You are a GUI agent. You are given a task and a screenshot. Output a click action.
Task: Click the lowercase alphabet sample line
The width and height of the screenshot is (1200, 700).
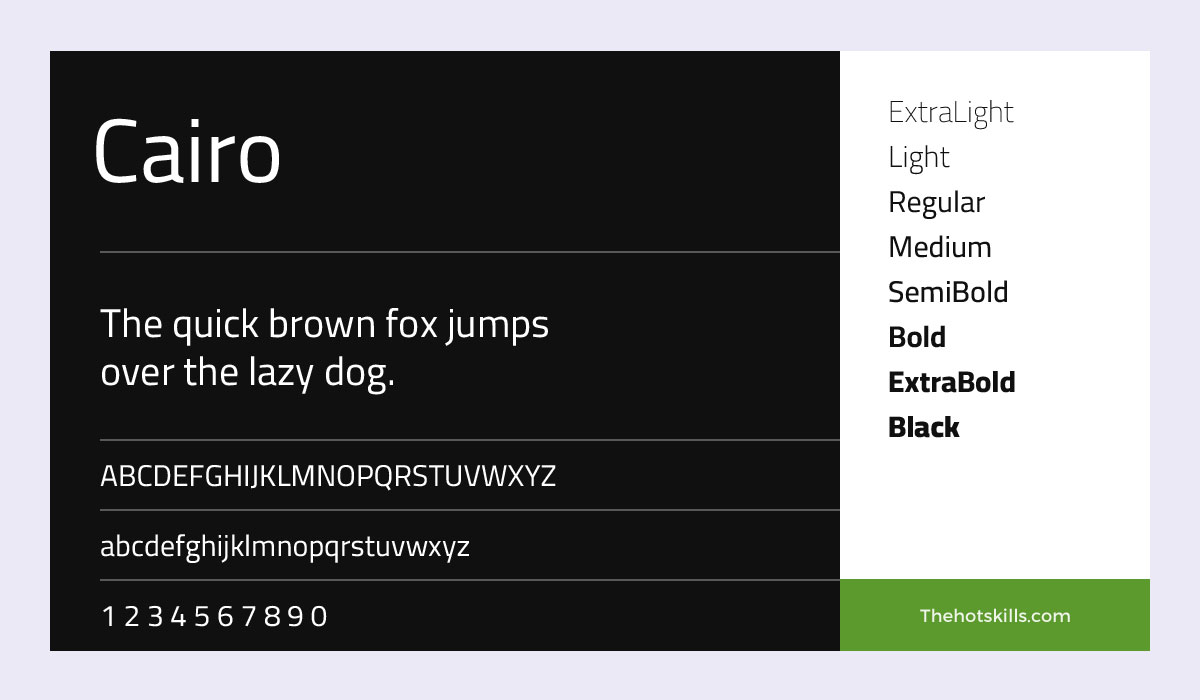pos(284,547)
